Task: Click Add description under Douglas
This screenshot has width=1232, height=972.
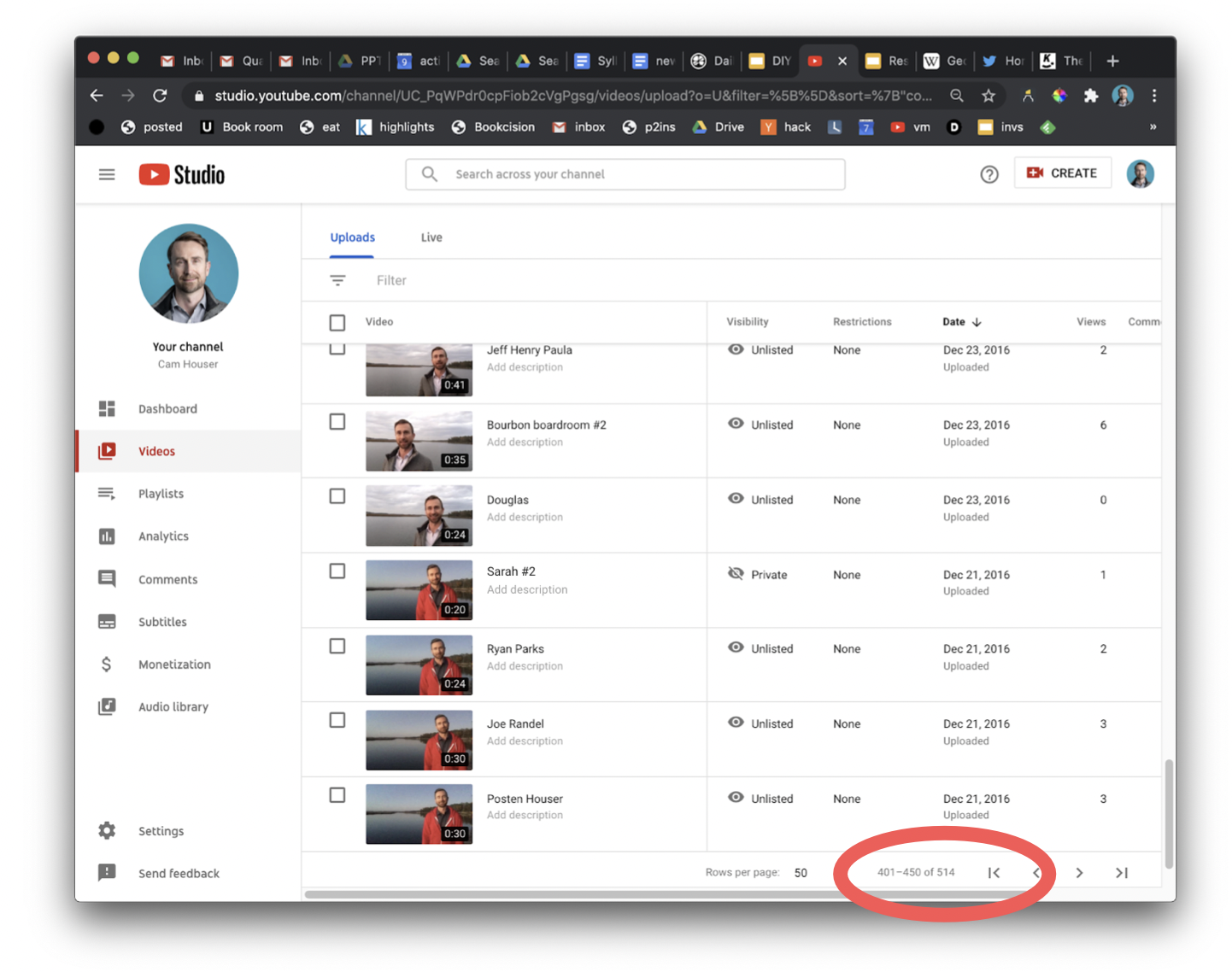Action: pyautogui.click(x=525, y=517)
